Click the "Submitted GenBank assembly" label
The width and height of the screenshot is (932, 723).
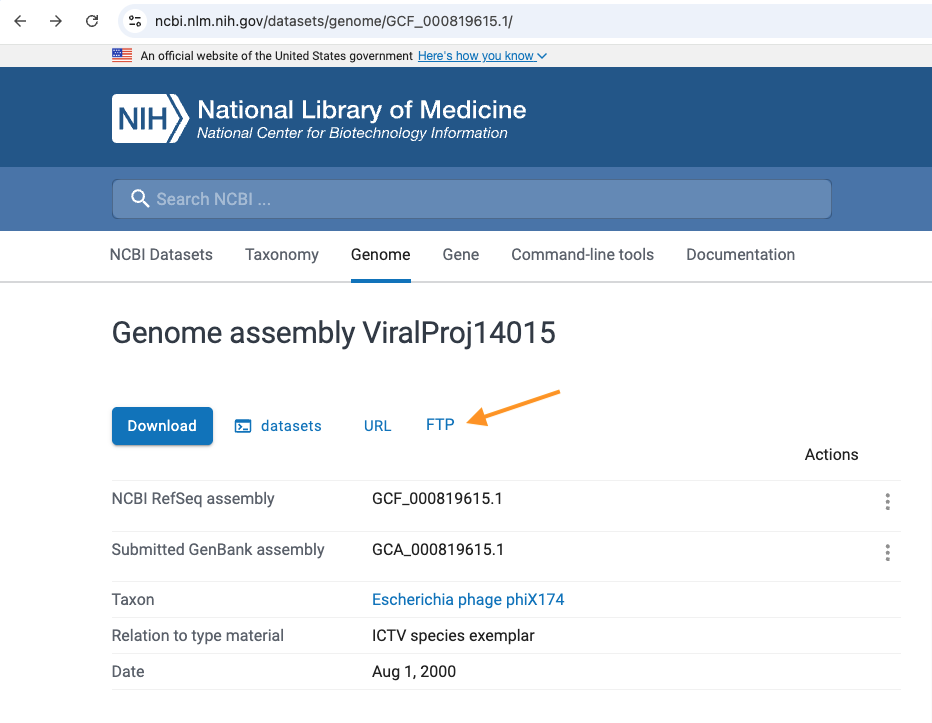218,549
